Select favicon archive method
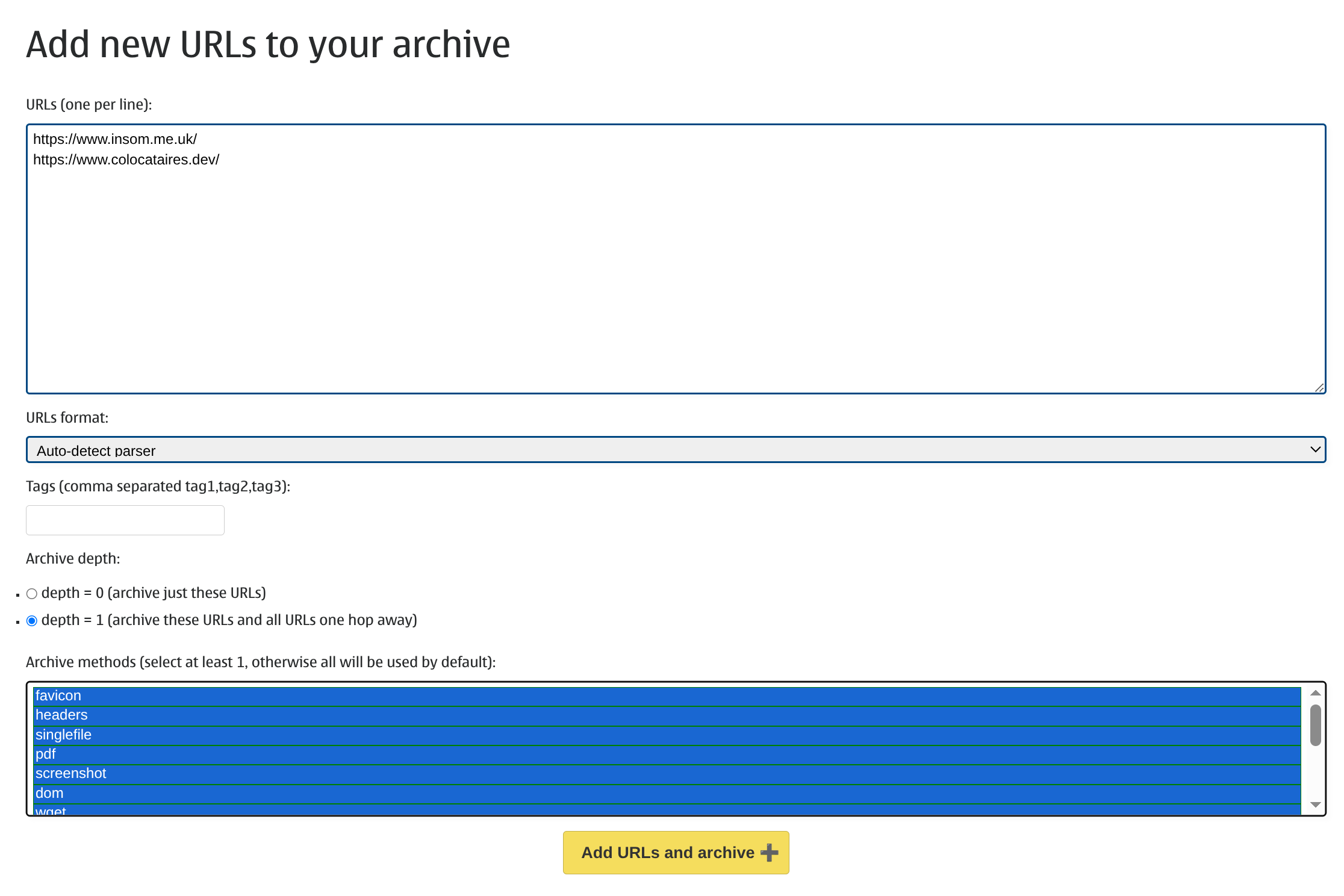 (x=58, y=696)
